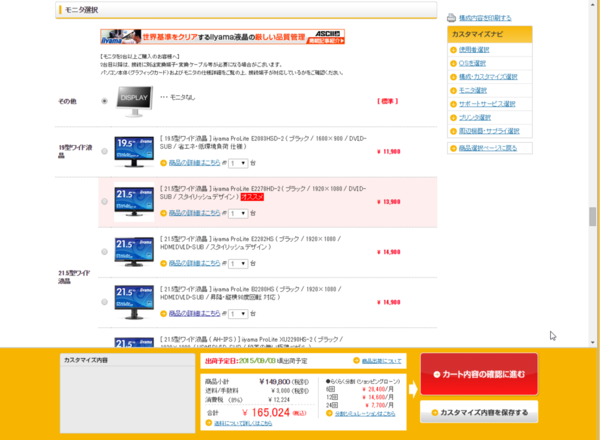Click the DISPLAY monitor image for モニタなし

[134, 101]
